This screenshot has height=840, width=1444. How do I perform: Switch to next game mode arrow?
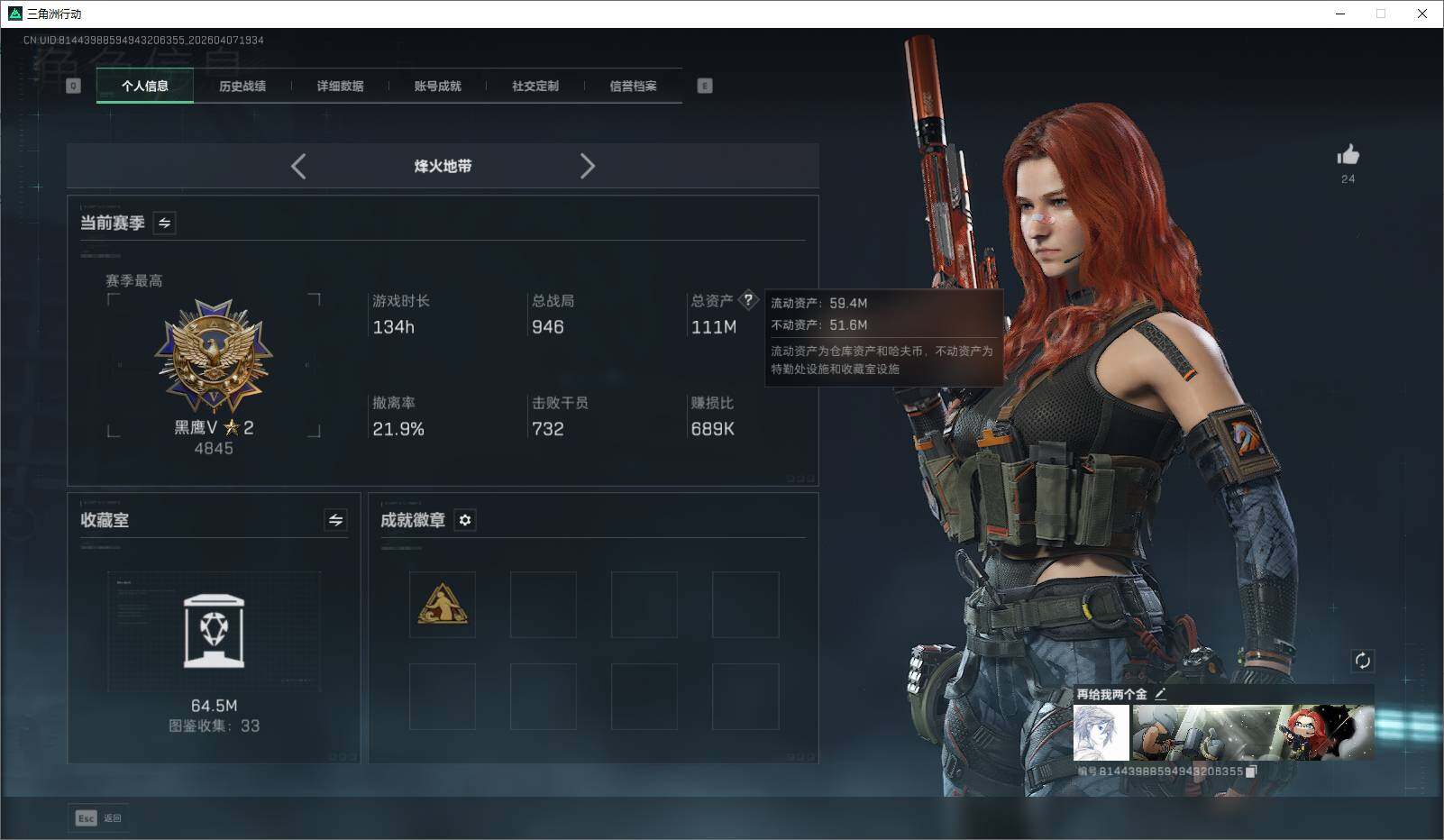(x=588, y=166)
